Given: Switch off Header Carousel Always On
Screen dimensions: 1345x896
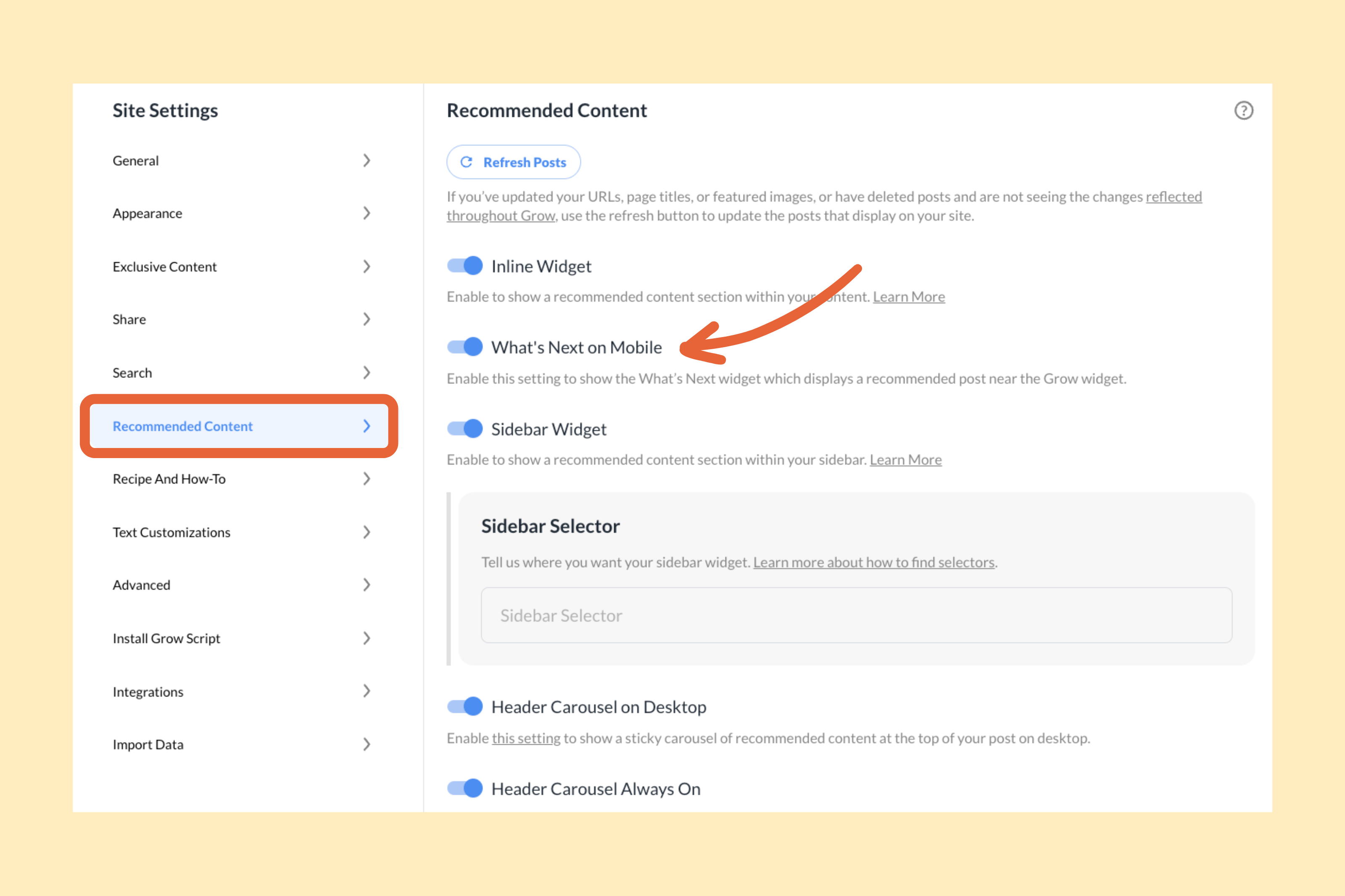Looking at the screenshot, I should tap(465, 788).
